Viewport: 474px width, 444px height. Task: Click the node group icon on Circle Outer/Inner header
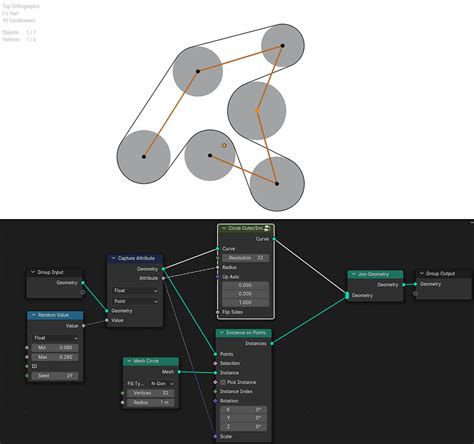point(267,228)
